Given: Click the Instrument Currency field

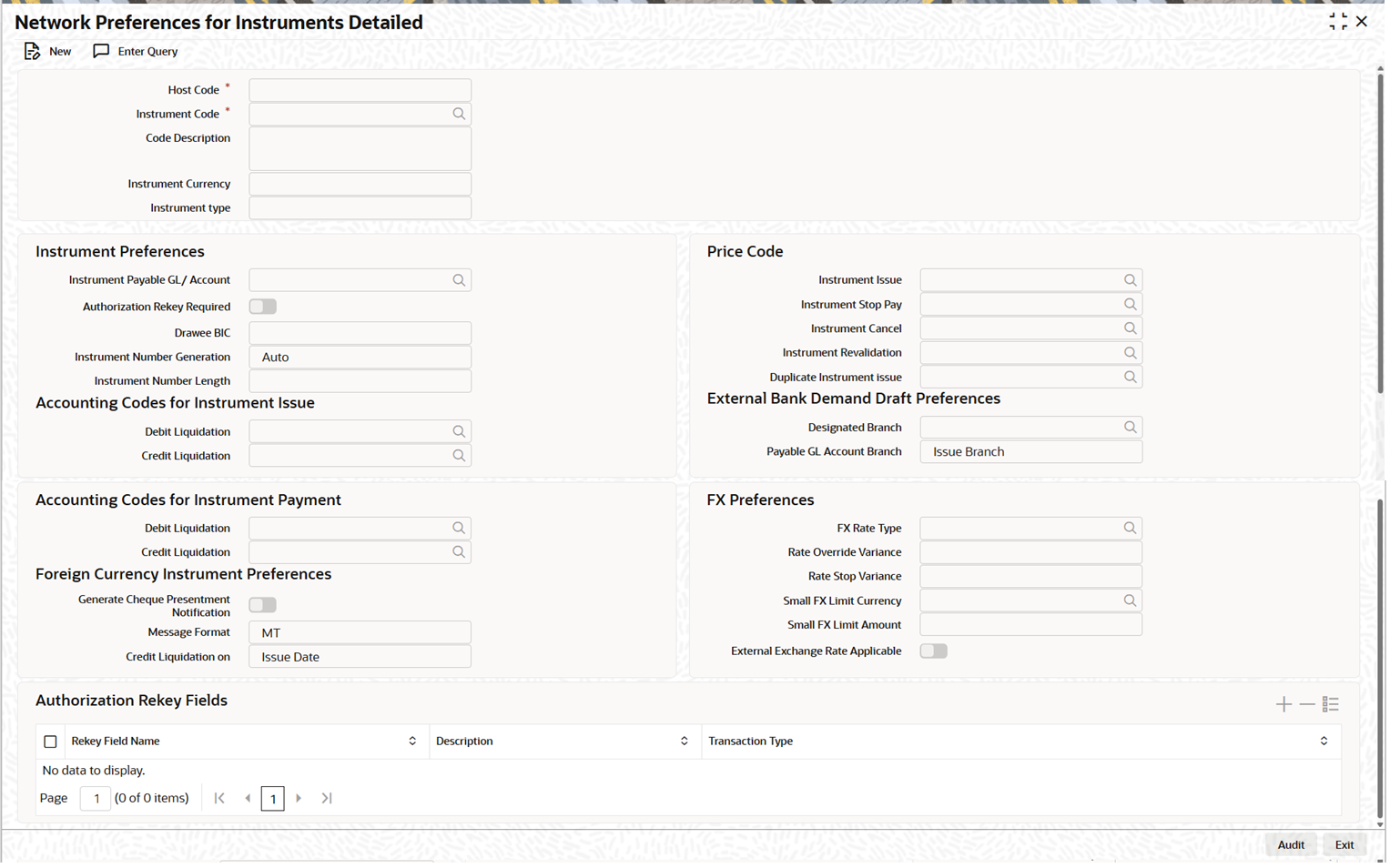Looking at the screenshot, I should [x=360, y=184].
